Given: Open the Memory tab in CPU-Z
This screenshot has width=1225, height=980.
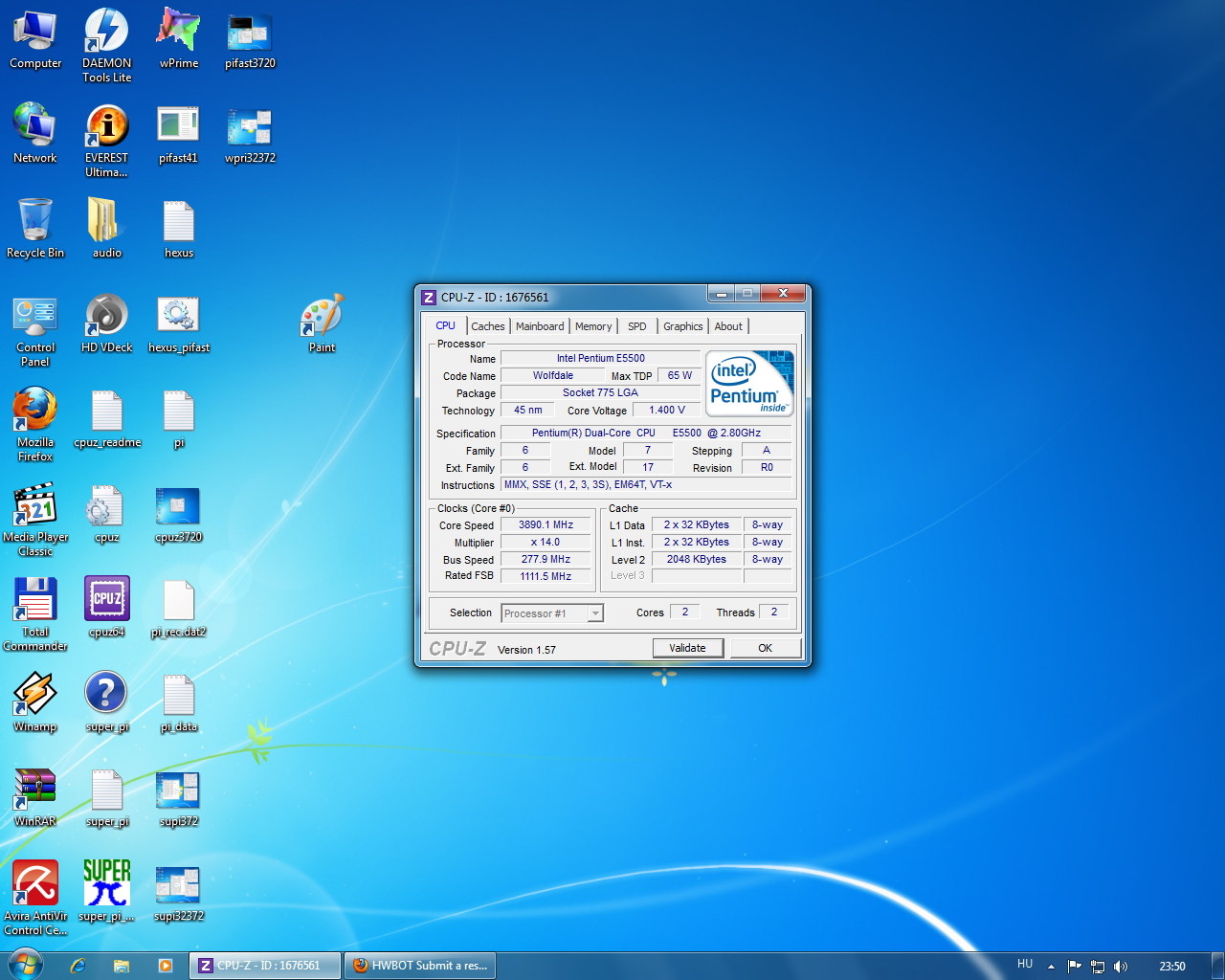Looking at the screenshot, I should (593, 326).
